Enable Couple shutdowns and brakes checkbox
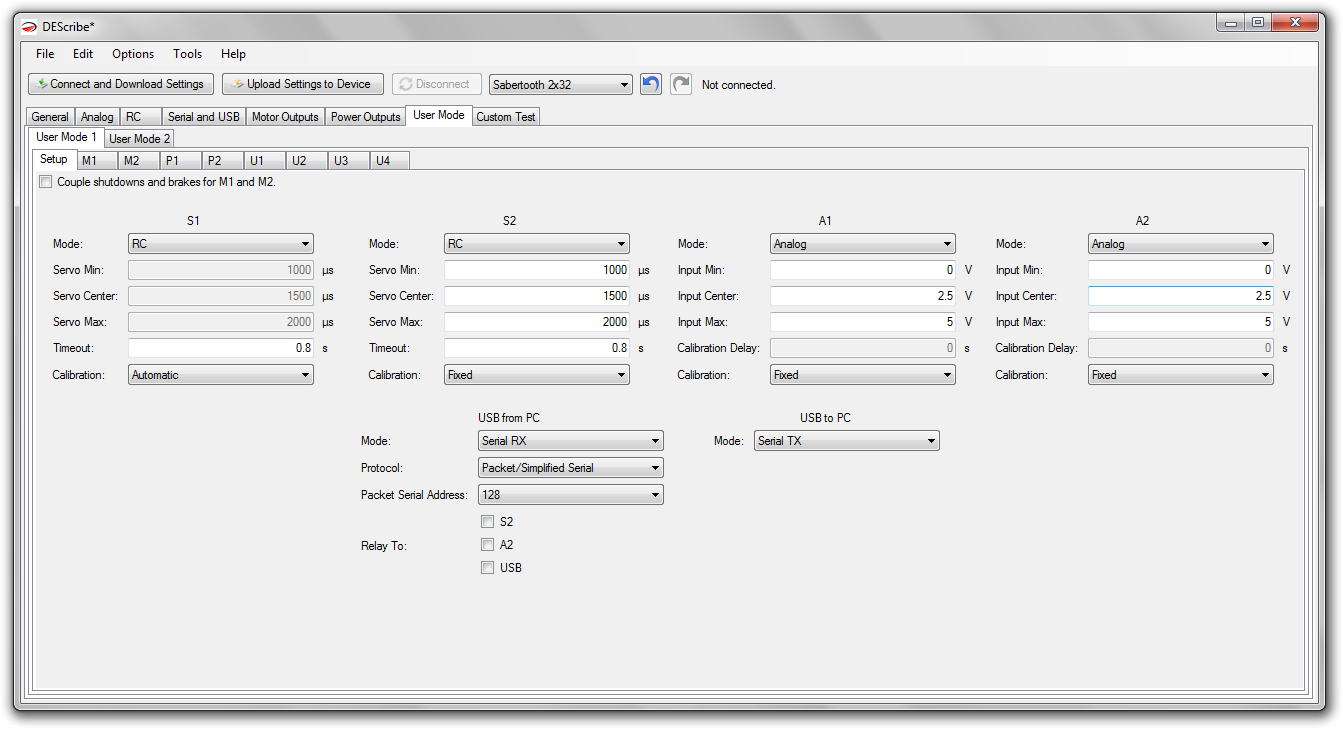The height and width of the screenshot is (730, 1343). 45,182
